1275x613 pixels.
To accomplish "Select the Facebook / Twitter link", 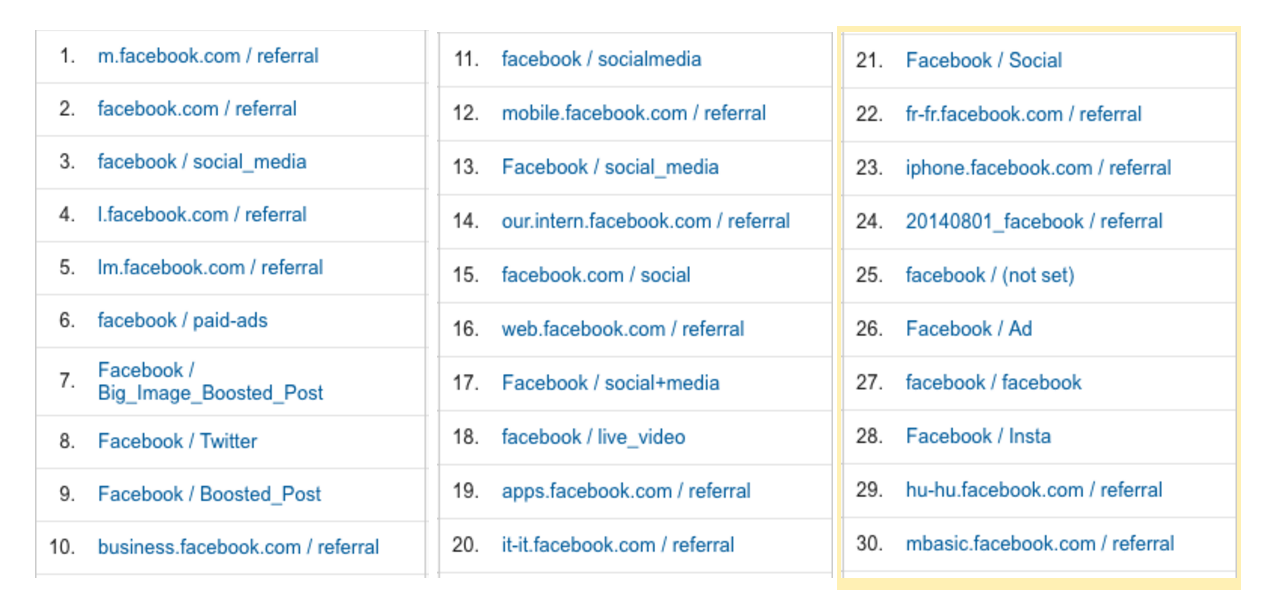I will 177,441.
